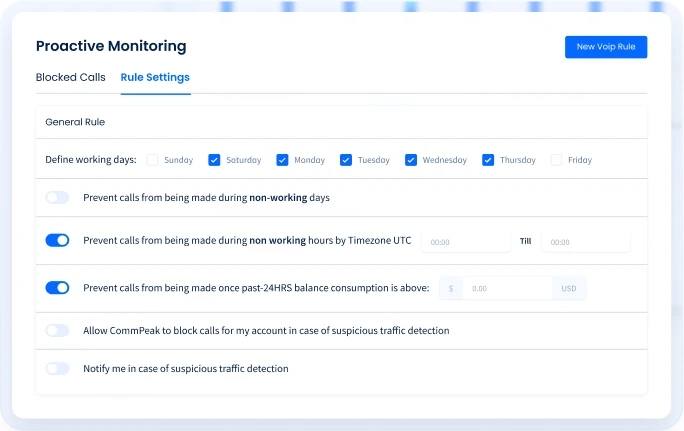The height and width of the screenshot is (431, 684).
Task: Click the non-working hours start time field
Action: (x=465, y=242)
